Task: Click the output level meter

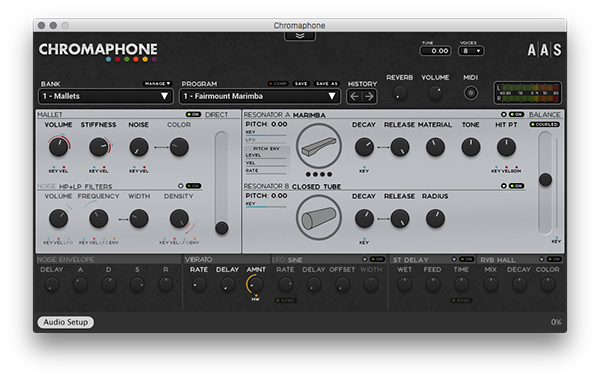Action: click(x=528, y=93)
